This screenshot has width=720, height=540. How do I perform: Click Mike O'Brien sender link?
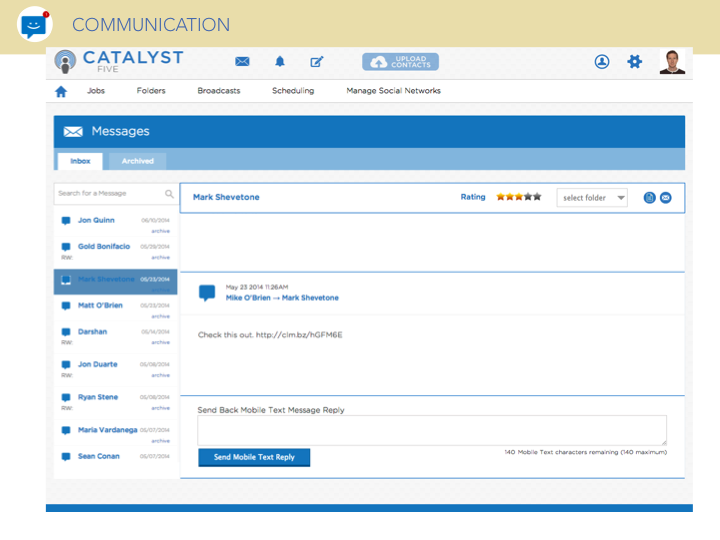(x=248, y=298)
